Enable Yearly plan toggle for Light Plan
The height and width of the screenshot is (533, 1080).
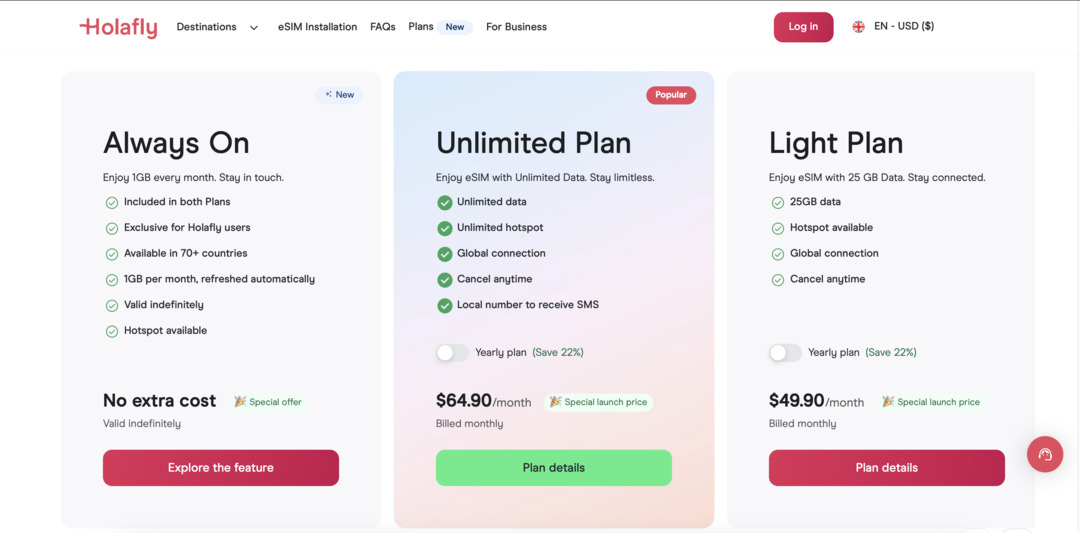coord(785,352)
